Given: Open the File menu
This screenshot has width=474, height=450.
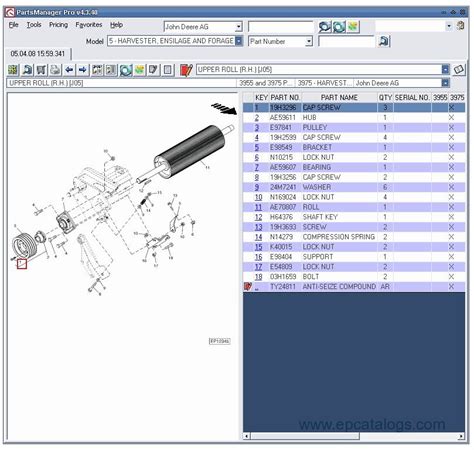Looking at the screenshot, I should (14, 25).
